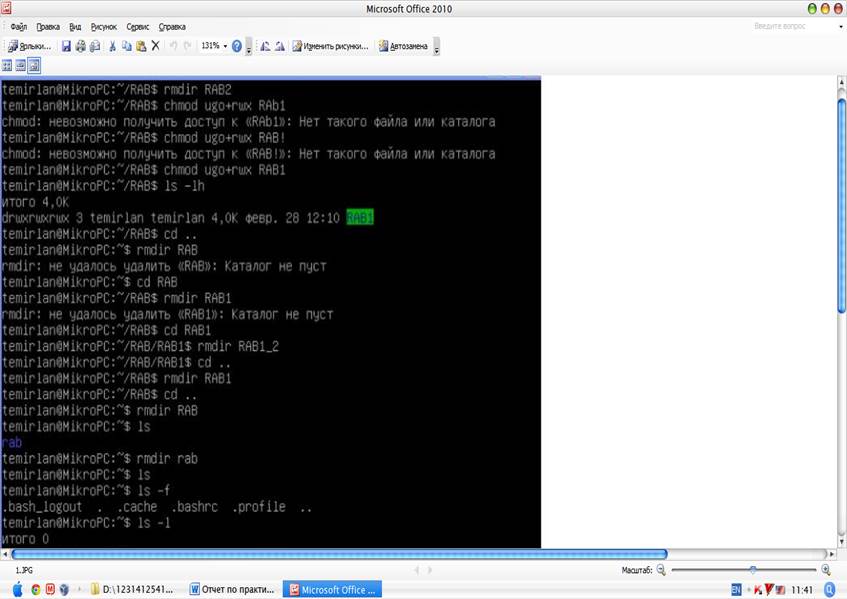Click the red V tray icon

click(x=769, y=590)
